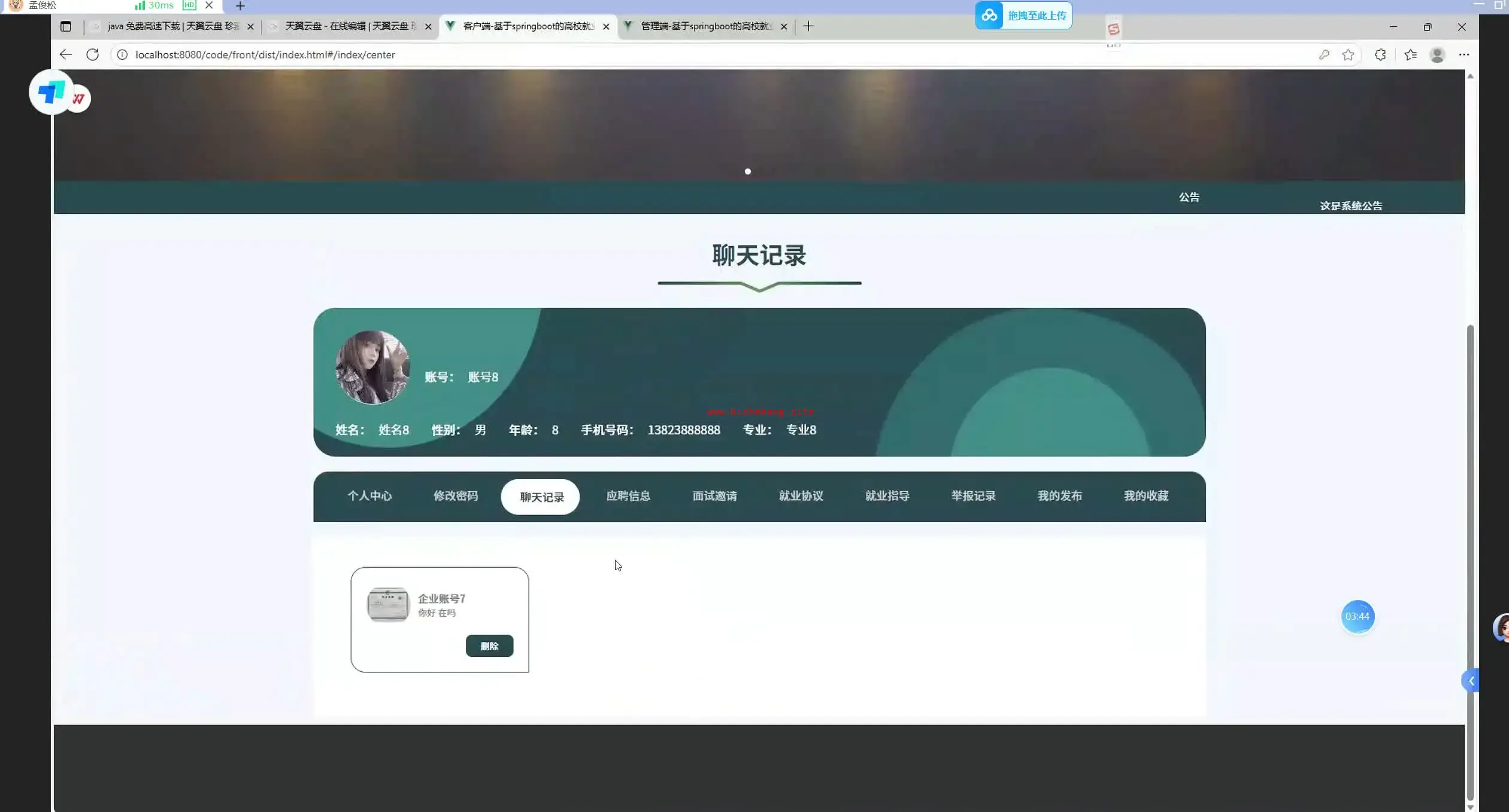The width and height of the screenshot is (1509, 812).
Task: Open a new browser tab
Action: click(x=808, y=26)
